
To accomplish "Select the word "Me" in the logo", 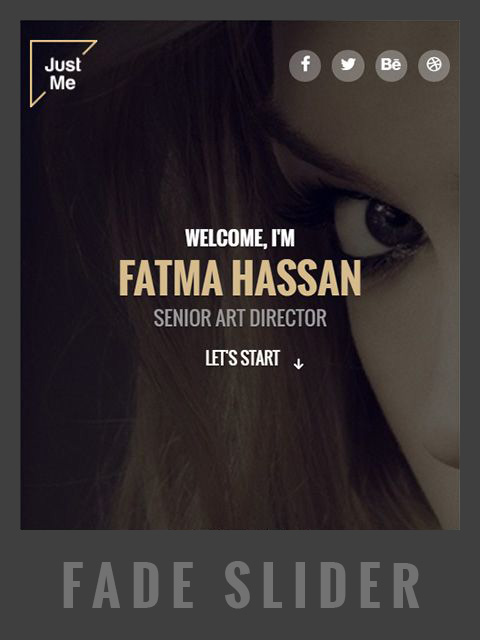I will 63,83.
